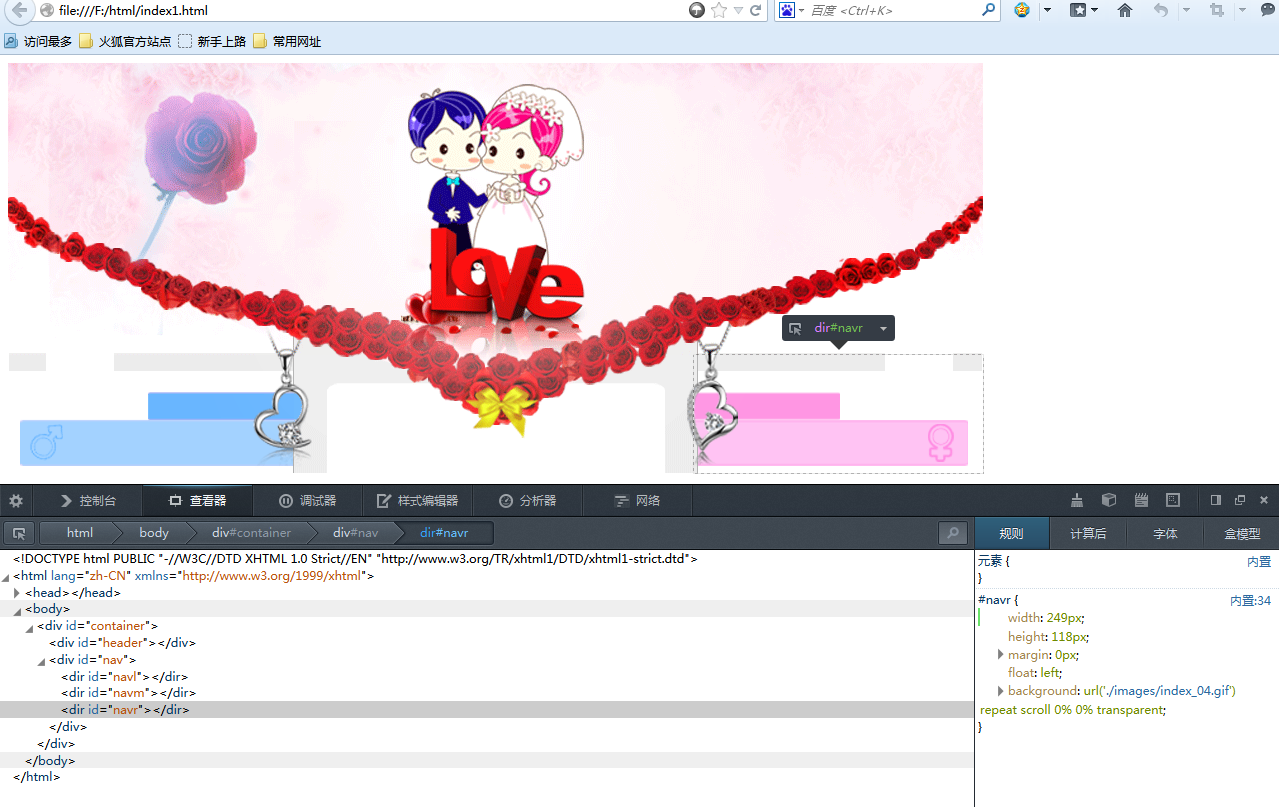Select the dir id="navl" markup row
Viewport: 1279px width, 807px height.
[x=487, y=677]
